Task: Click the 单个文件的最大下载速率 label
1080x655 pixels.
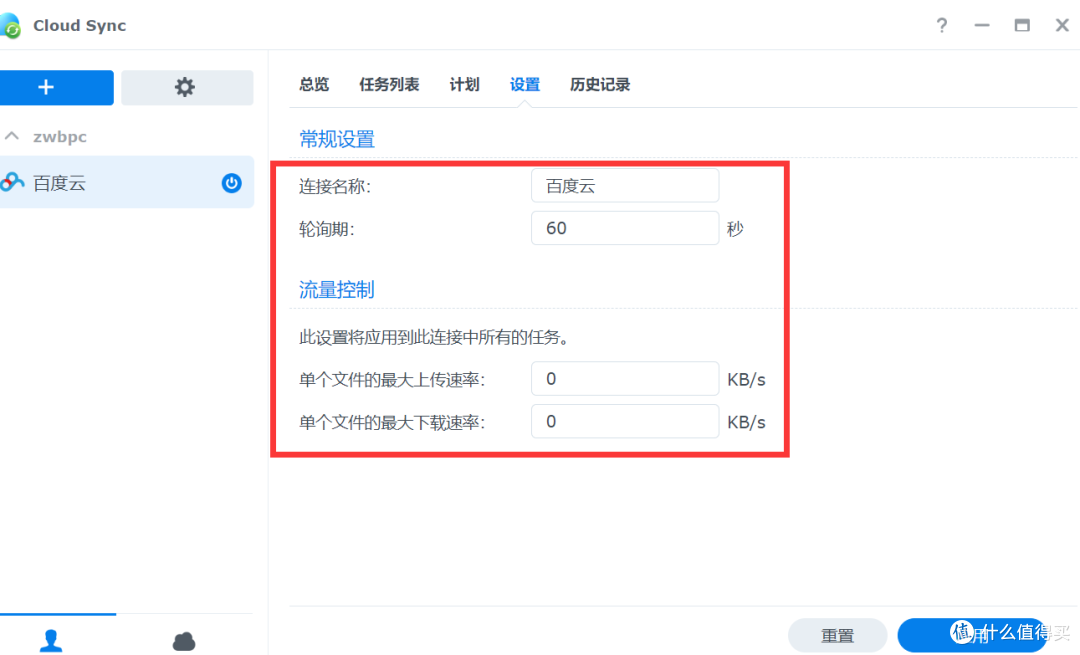Action: [x=392, y=422]
